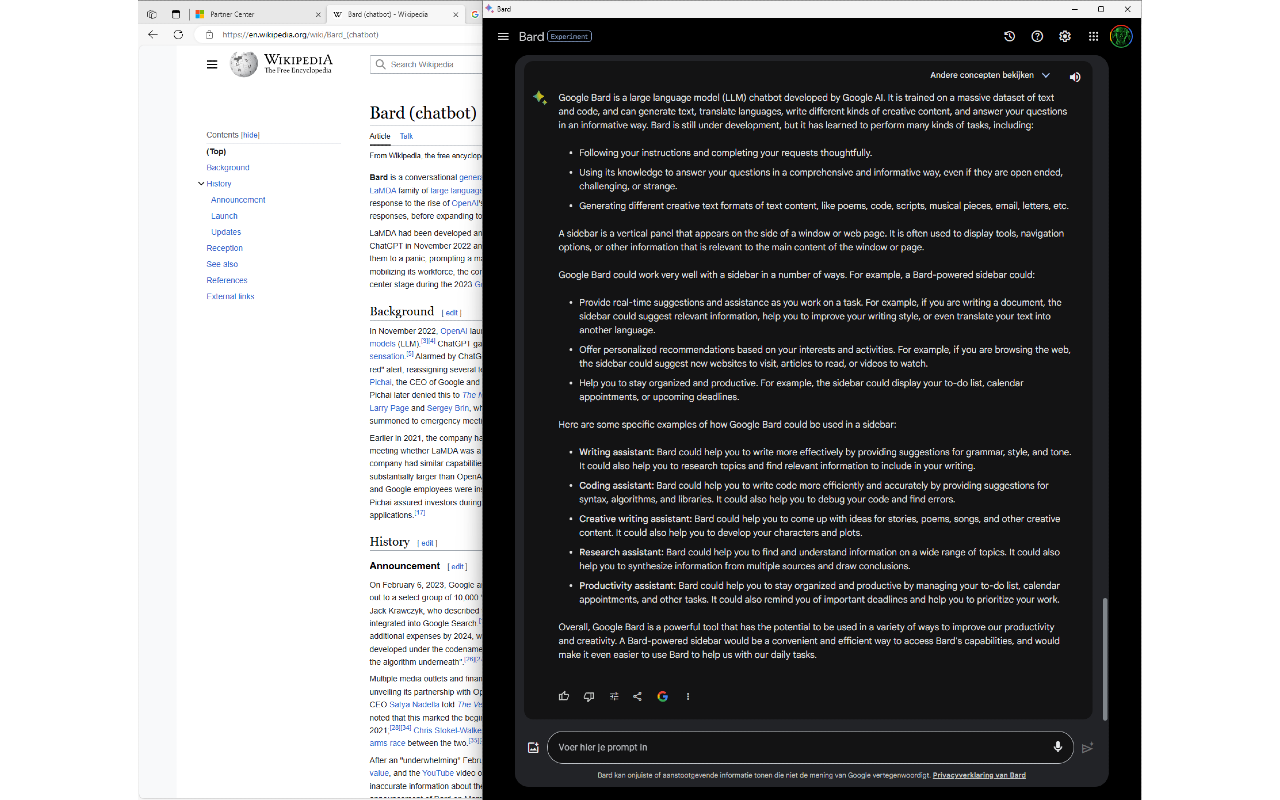1280x800 pixels.
Task: Expand 'Andere concepten bekijken' drafts
Action: [x=990, y=75]
